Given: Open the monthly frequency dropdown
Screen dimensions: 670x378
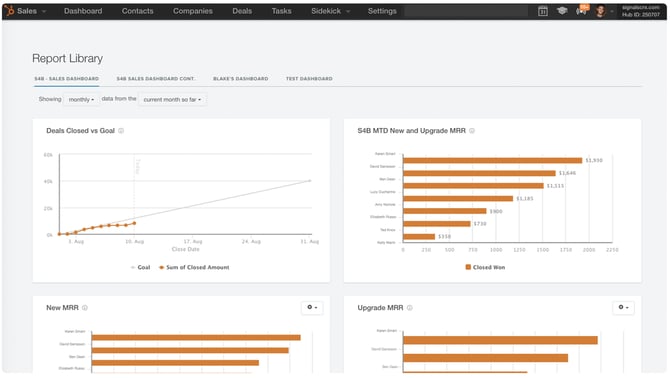Looking at the screenshot, I should [81, 100].
